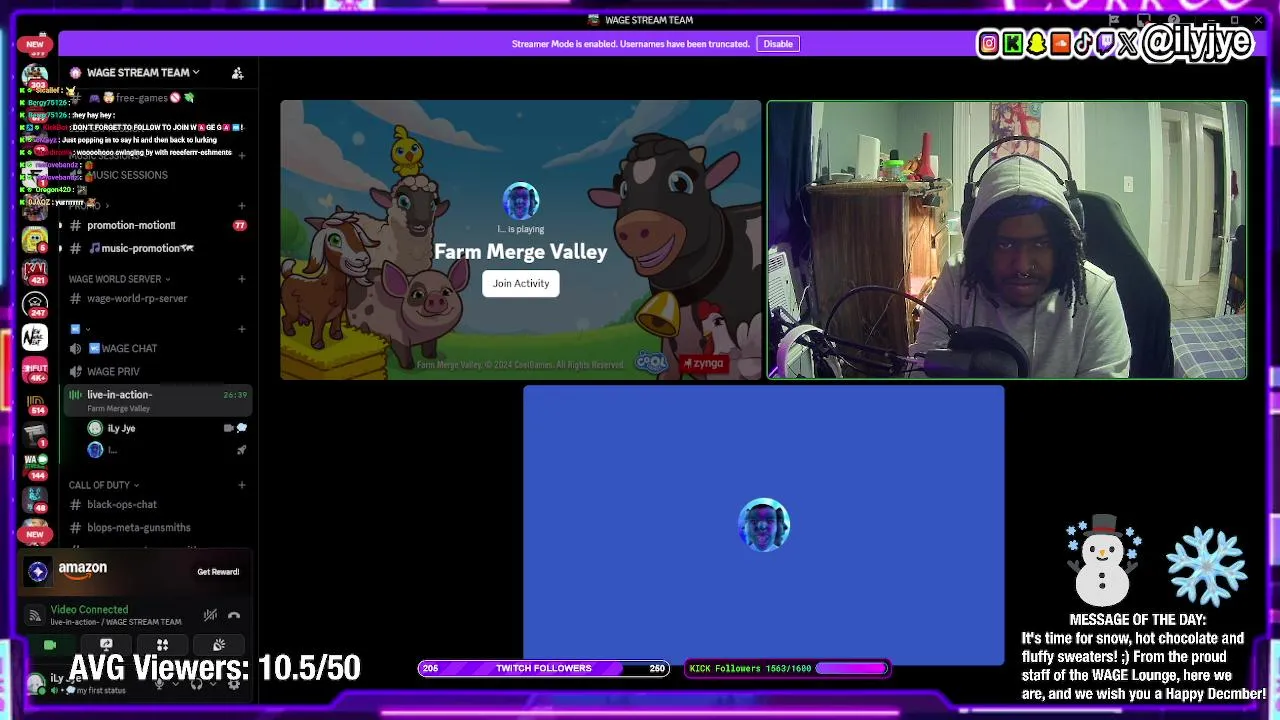The width and height of the screenshot is (1280, 720).
Task: Create a channel in WAGE WORLD SERVER category
Action: pyautogui.click(x=241, y=279)
